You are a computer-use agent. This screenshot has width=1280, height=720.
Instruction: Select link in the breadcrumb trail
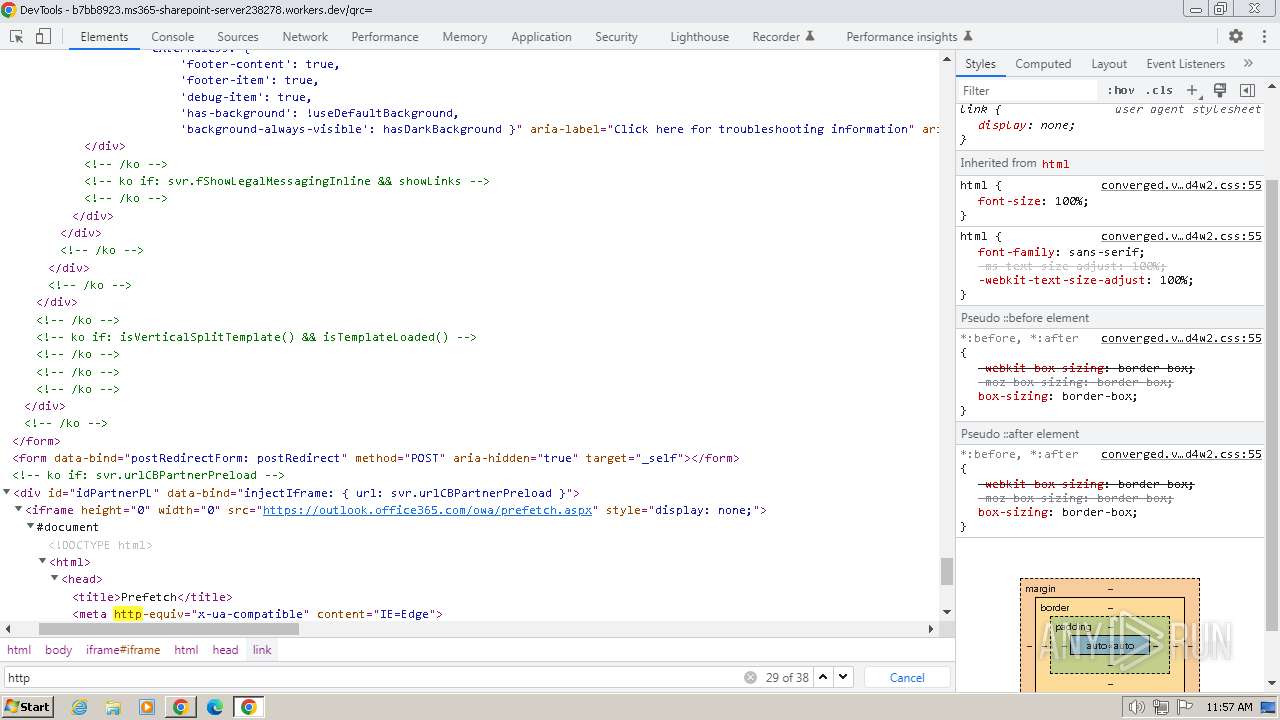pyautogui.click(x=262, y=650)
